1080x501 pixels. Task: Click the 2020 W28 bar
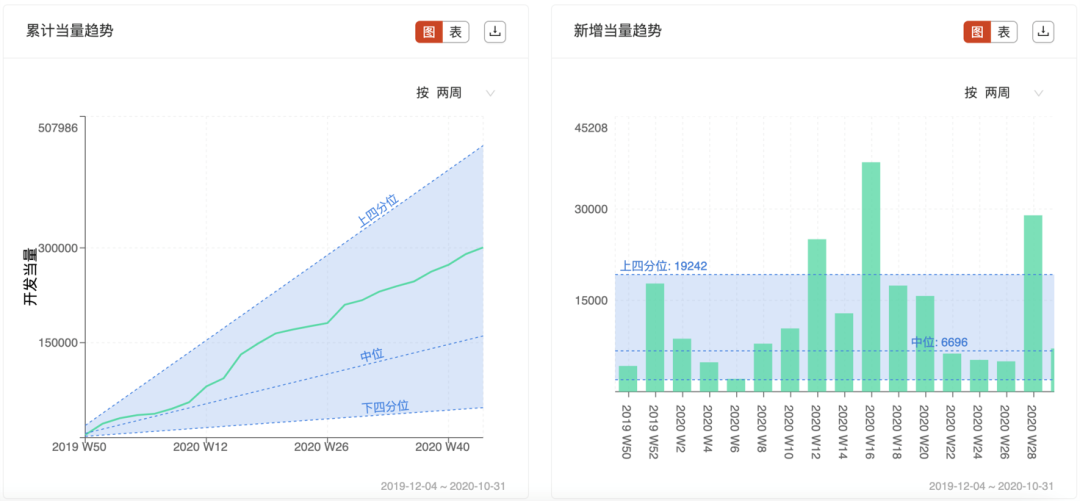coord(1032,303)
